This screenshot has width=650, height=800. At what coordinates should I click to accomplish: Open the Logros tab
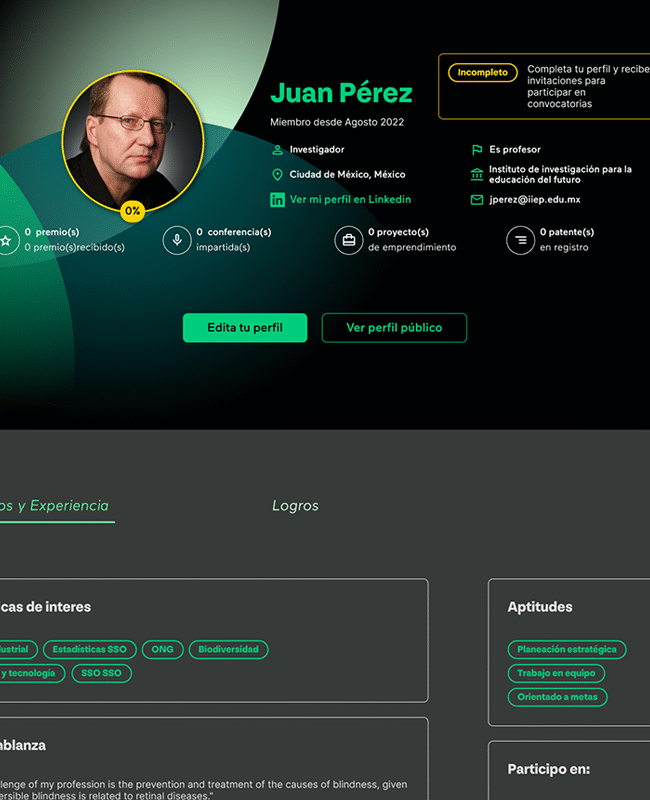click(x=295, y=506)
